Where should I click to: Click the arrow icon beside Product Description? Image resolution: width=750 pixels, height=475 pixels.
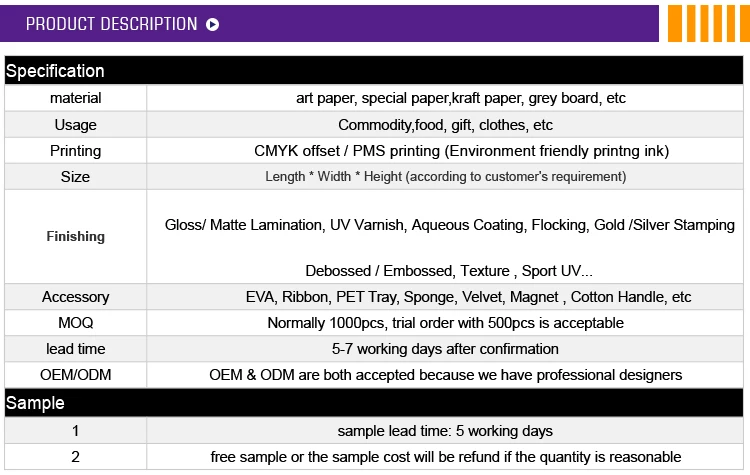212,25
